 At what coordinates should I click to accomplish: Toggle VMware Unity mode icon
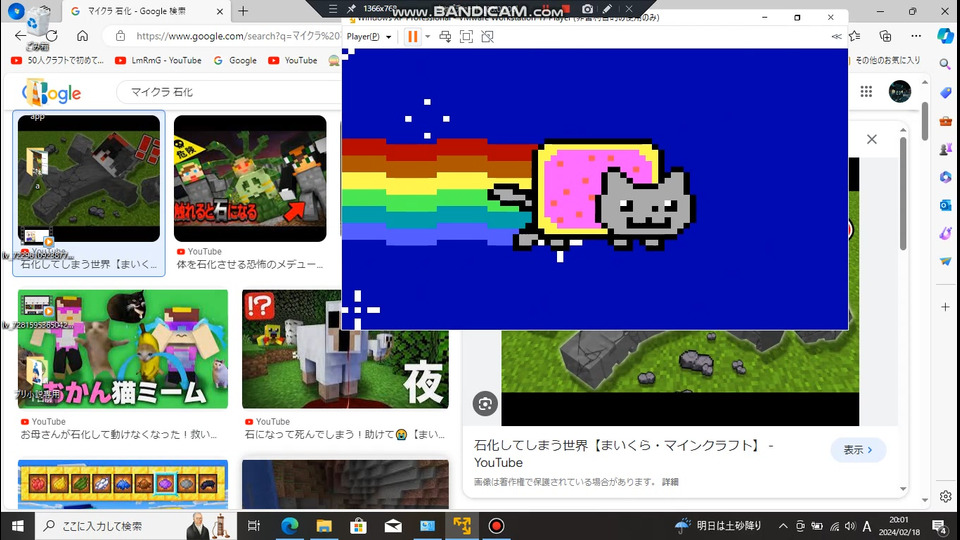(487, 37)
